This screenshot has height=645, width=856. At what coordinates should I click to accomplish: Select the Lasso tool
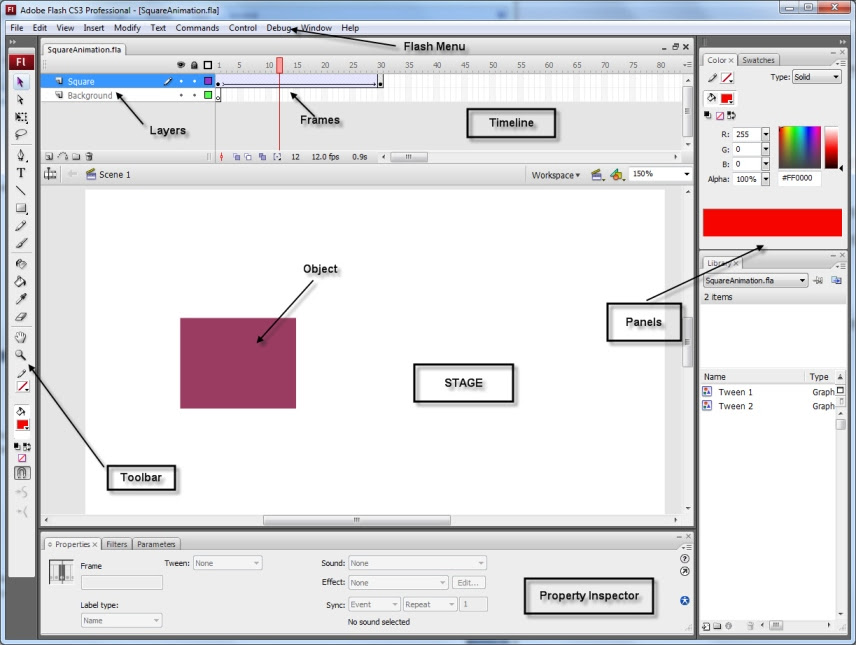(21, 134)
